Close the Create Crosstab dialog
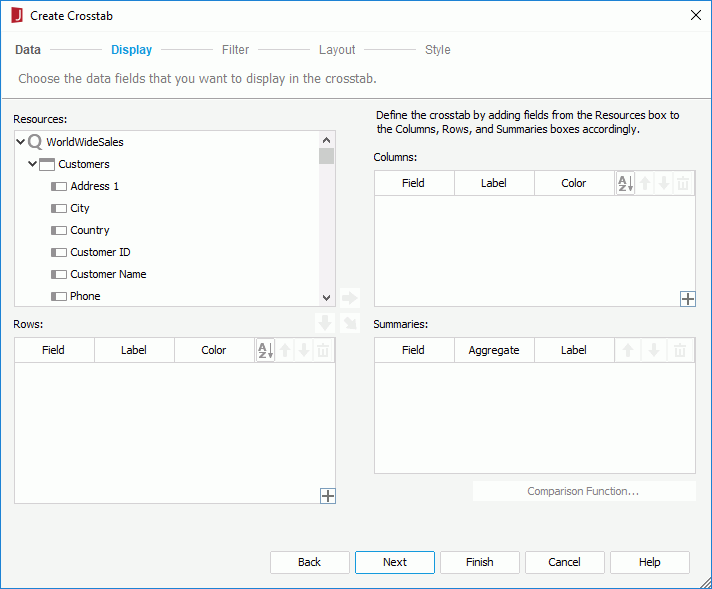This screenshot has width=712, height=589. (x=696, y=15)
